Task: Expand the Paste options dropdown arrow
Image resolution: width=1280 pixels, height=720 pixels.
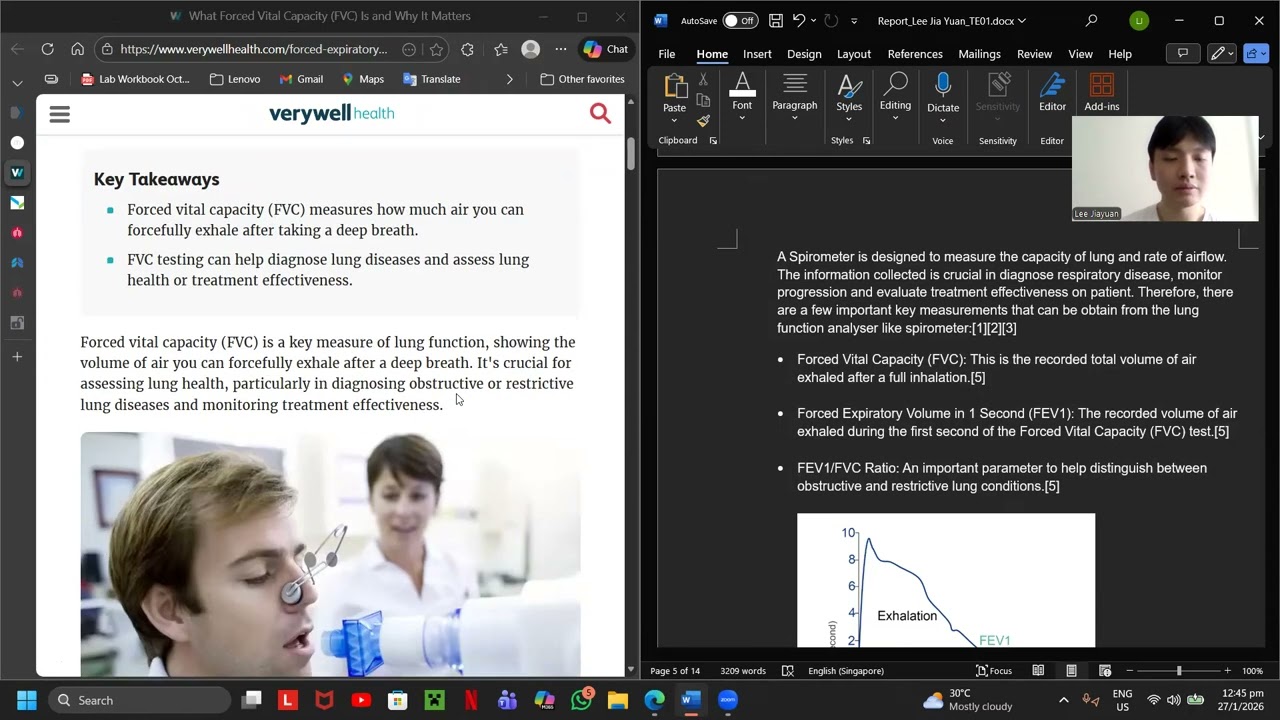Action: click(674, 121)
